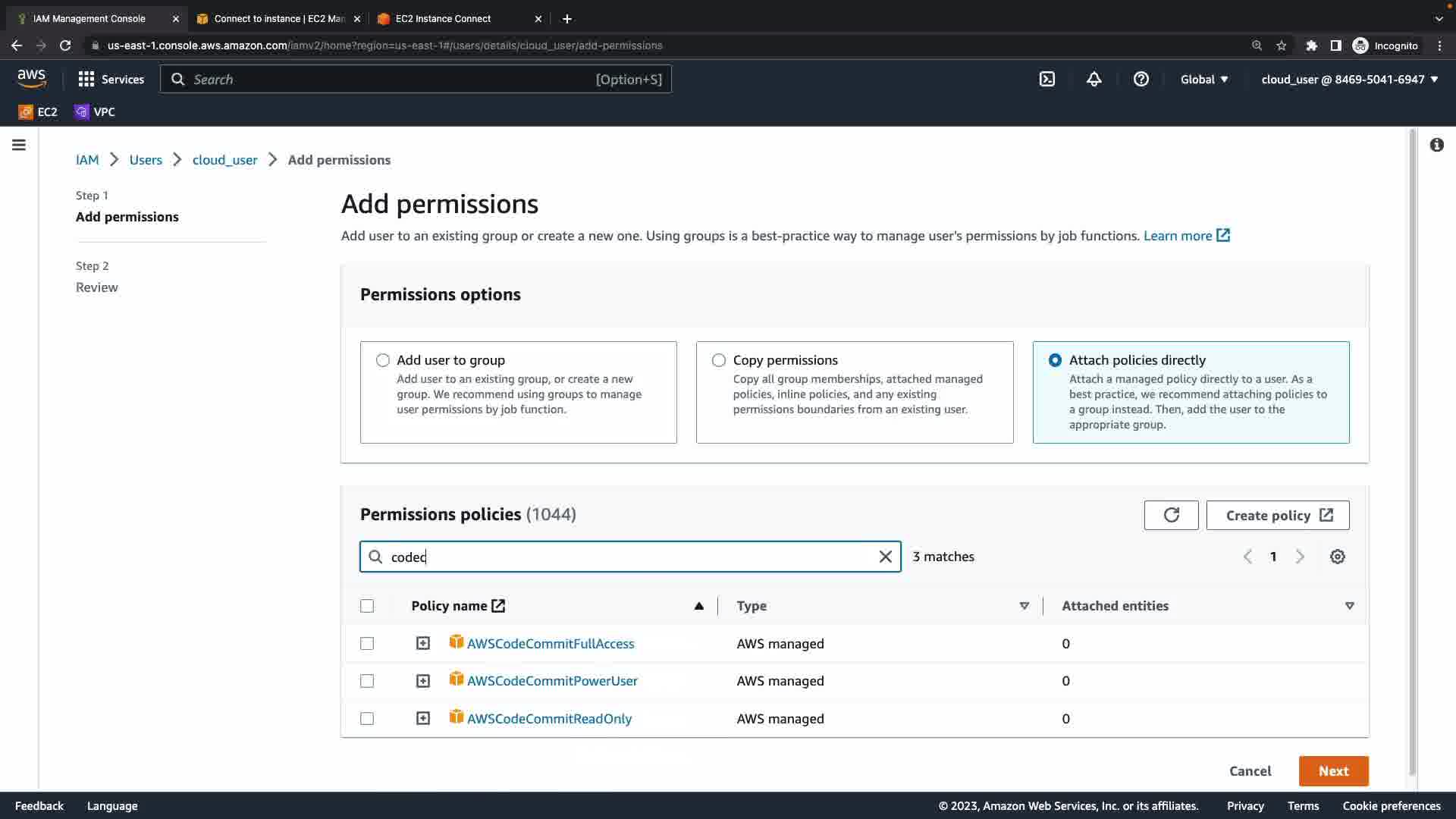Click the Next button
This screenshot has width=1456, height=819.
1333,771
